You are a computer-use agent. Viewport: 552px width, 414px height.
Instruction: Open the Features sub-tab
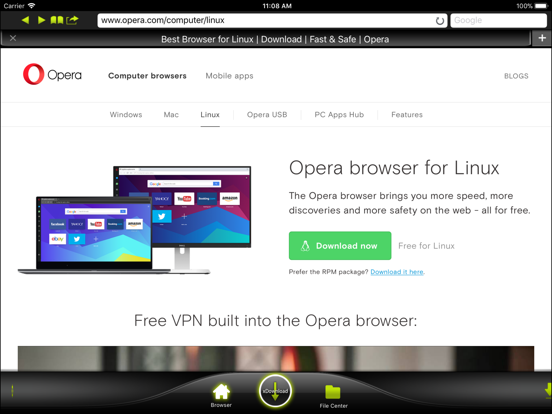click(407, 115)
